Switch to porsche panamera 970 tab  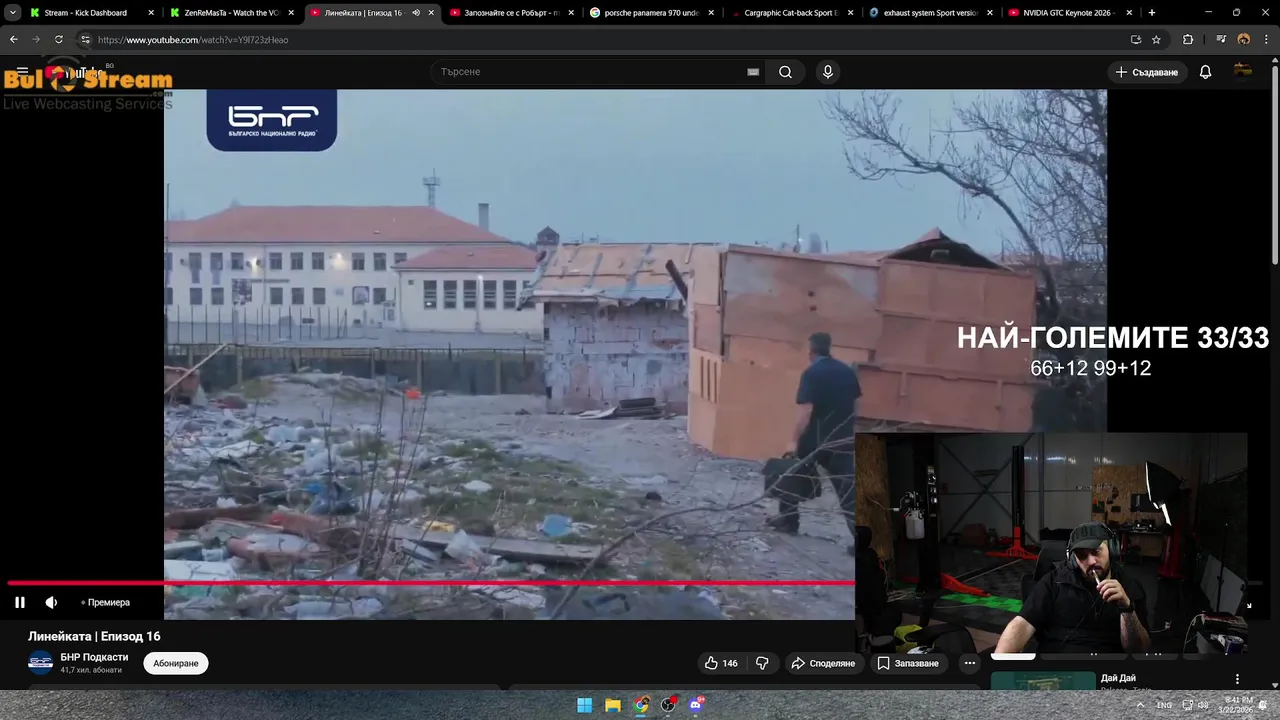coord(651,13)
